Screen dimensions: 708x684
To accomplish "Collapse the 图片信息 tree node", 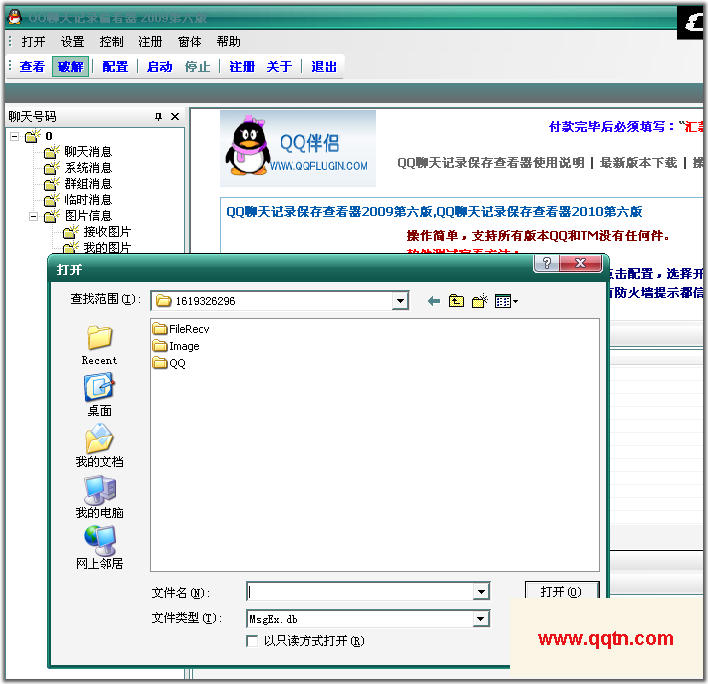I will [33, 216].
